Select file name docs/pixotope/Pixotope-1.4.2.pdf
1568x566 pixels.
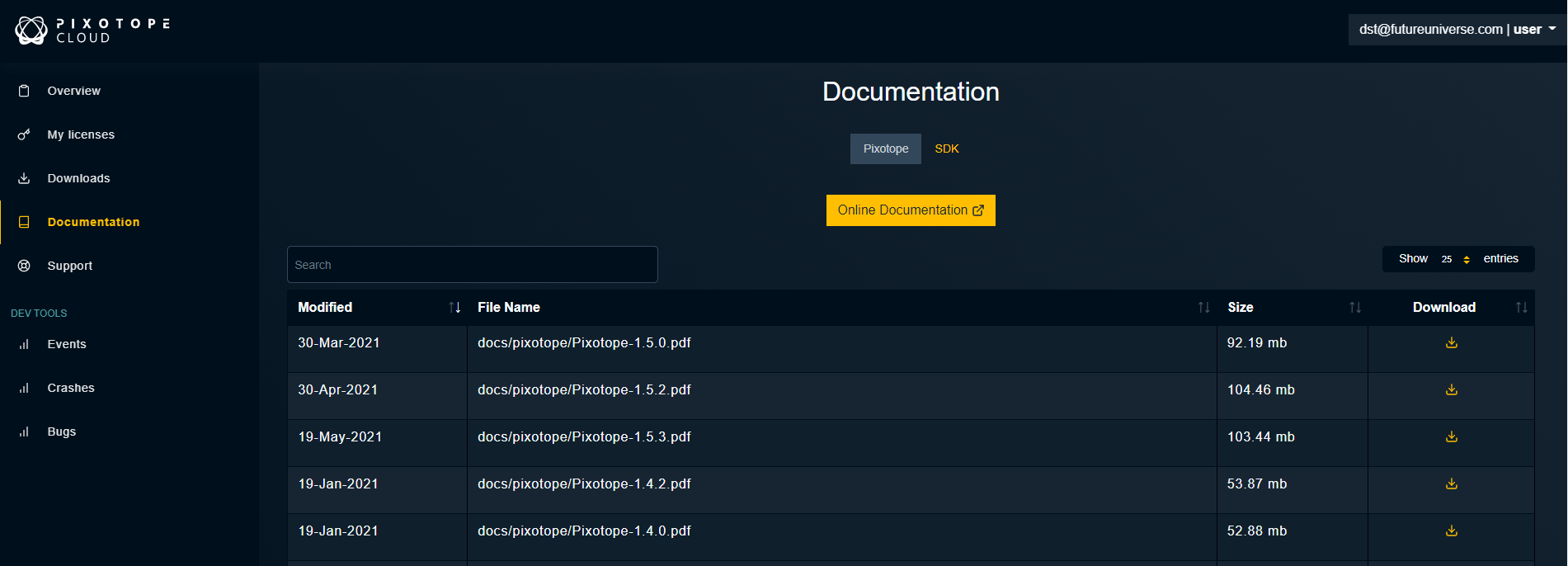click(584, 484)
